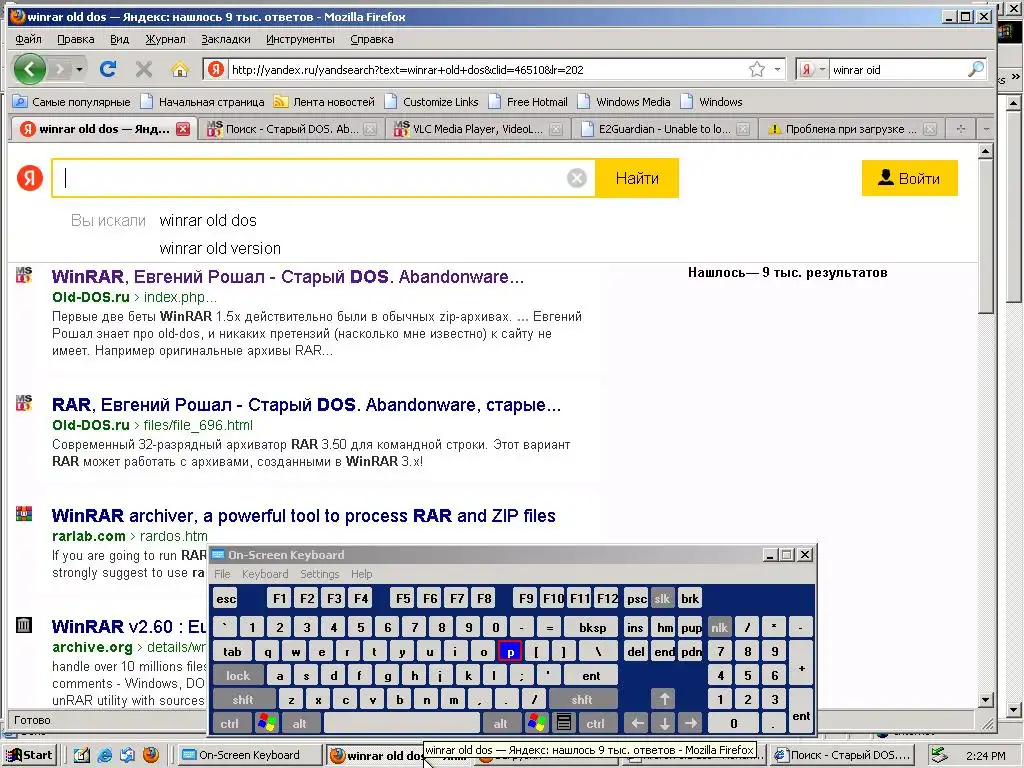Click the 'Old-DOS.ru > files/file_696.html' URL

click(152, 425)
